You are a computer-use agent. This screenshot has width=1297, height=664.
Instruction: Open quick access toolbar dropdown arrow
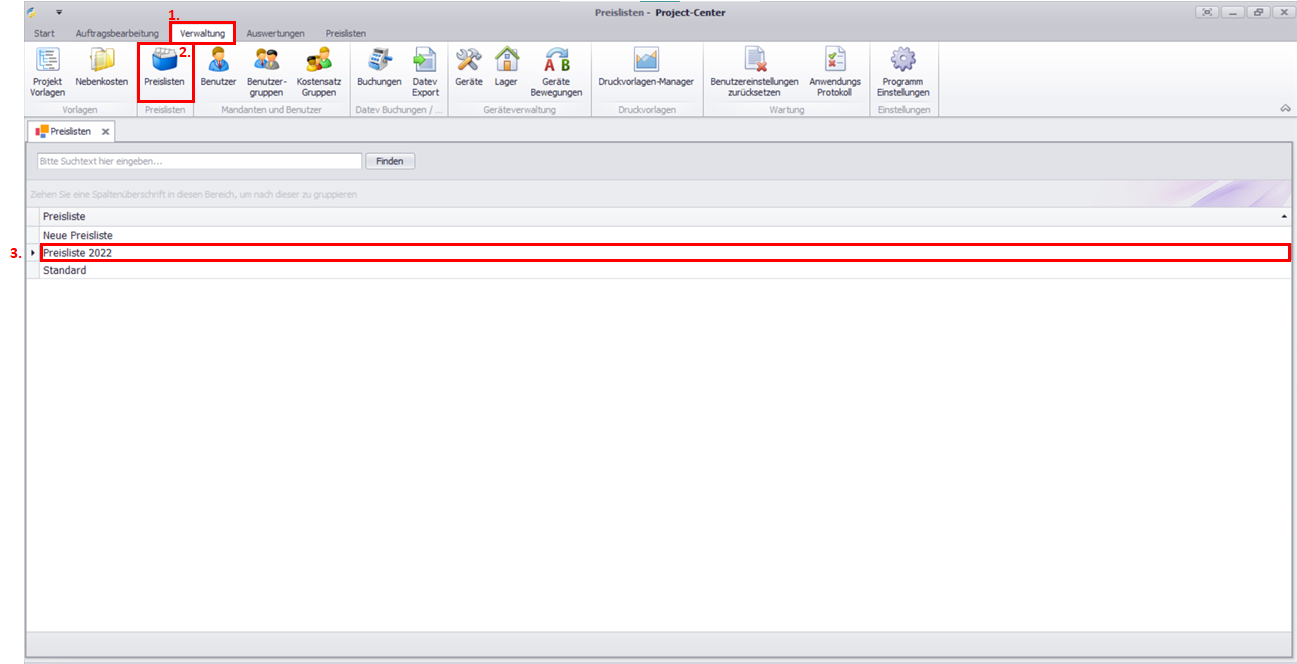pos(59,12)
